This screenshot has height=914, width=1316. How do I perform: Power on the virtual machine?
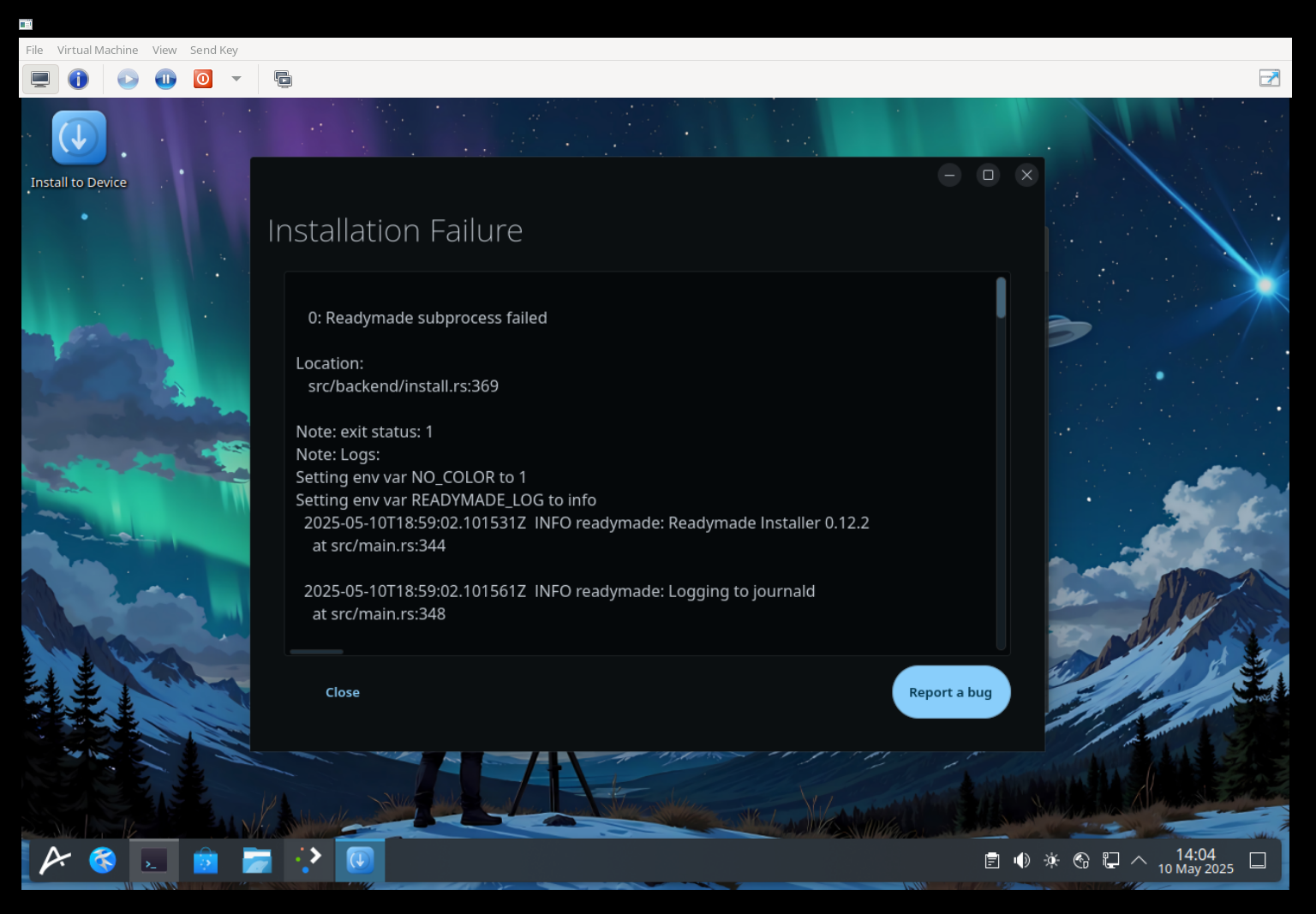128,80
